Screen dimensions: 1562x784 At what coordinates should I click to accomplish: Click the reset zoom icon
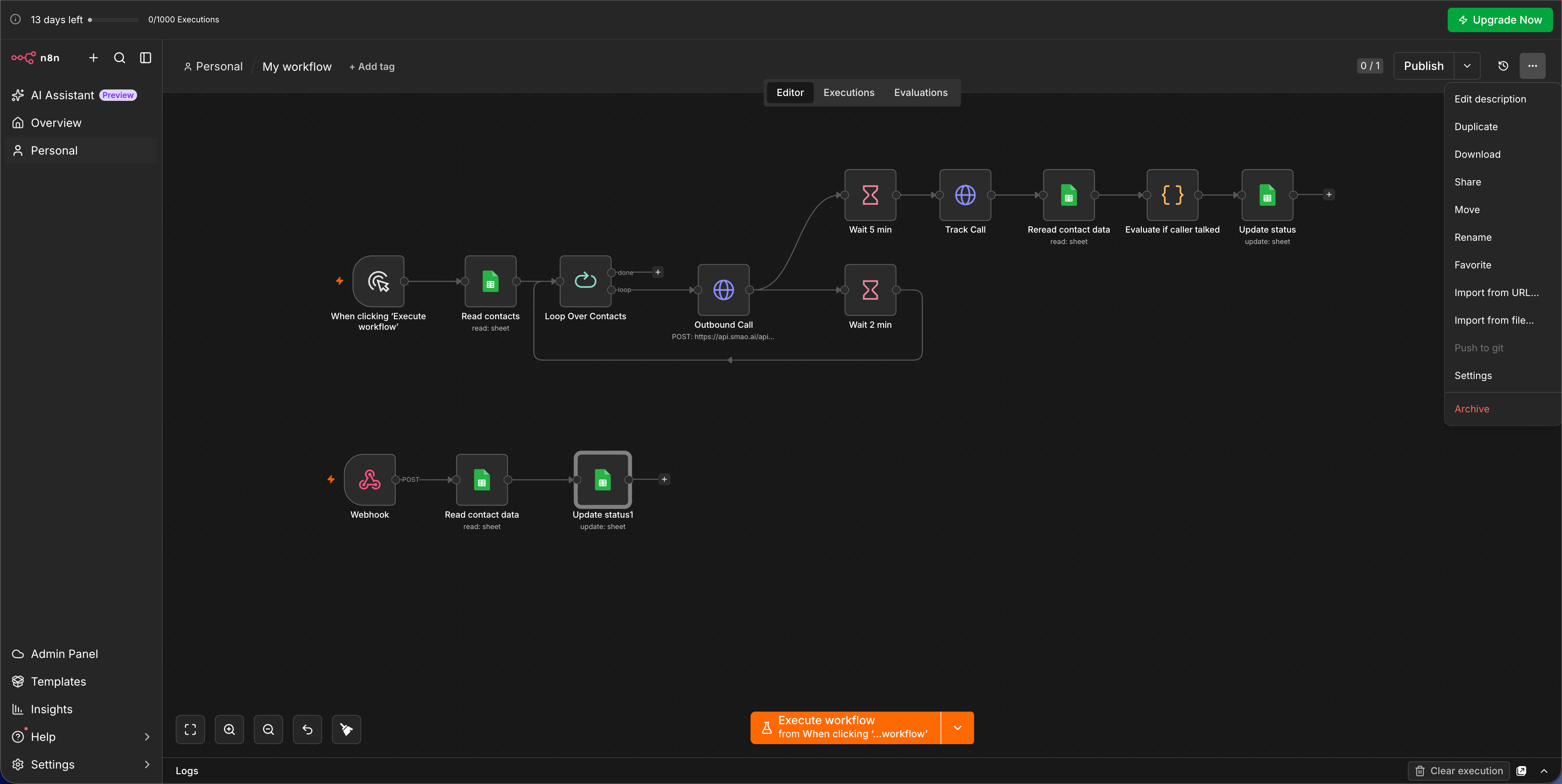[308, 730]
